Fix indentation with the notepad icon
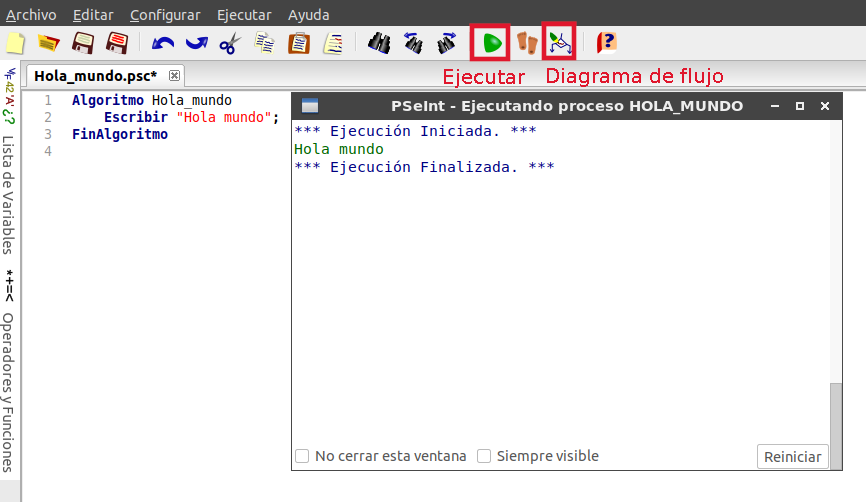The width and height of the screenshot is (866, 502). 333,43
